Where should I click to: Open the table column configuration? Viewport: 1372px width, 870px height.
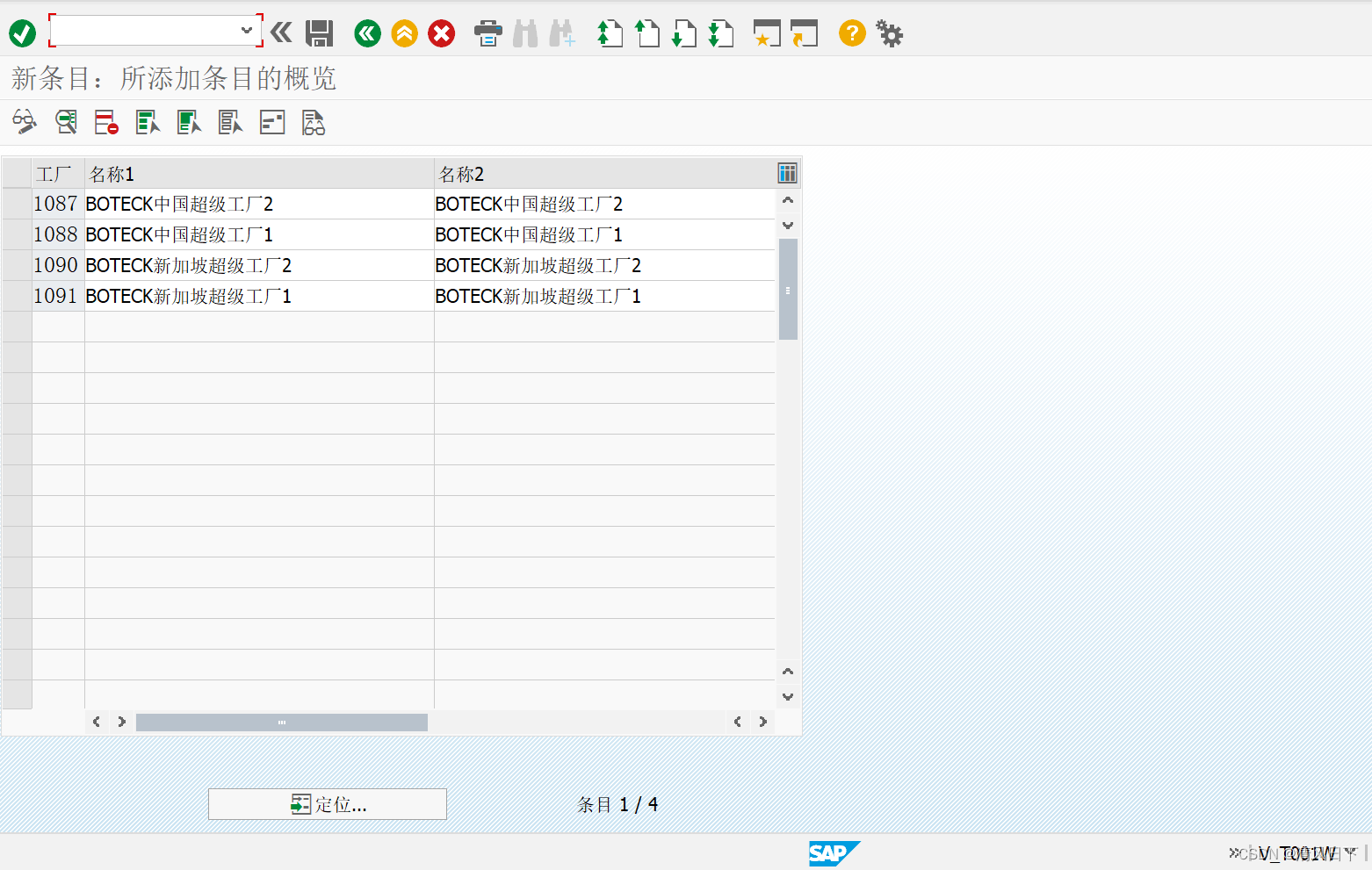tap(786, 172)
